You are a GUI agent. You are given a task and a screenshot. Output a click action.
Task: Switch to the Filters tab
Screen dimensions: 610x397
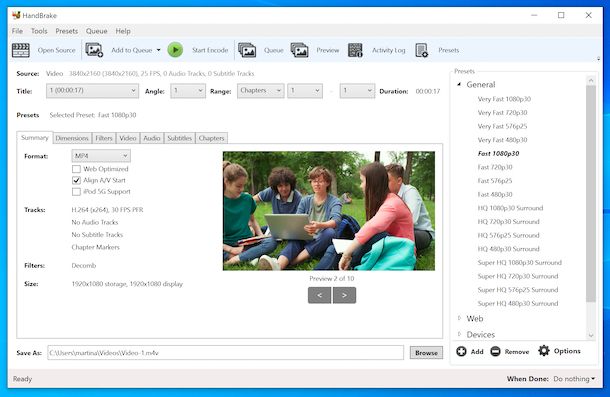click(x=104, y=138)
